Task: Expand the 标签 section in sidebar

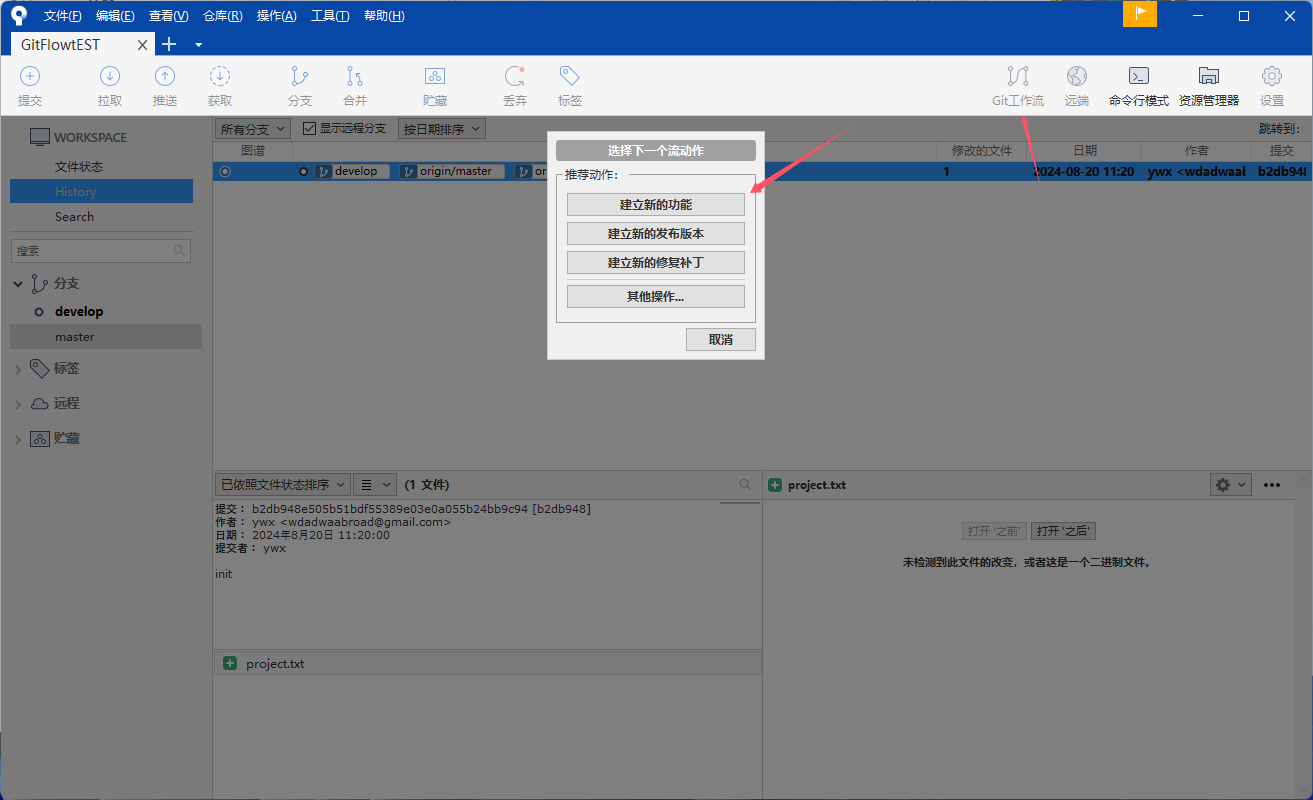Action: [18, 369]
